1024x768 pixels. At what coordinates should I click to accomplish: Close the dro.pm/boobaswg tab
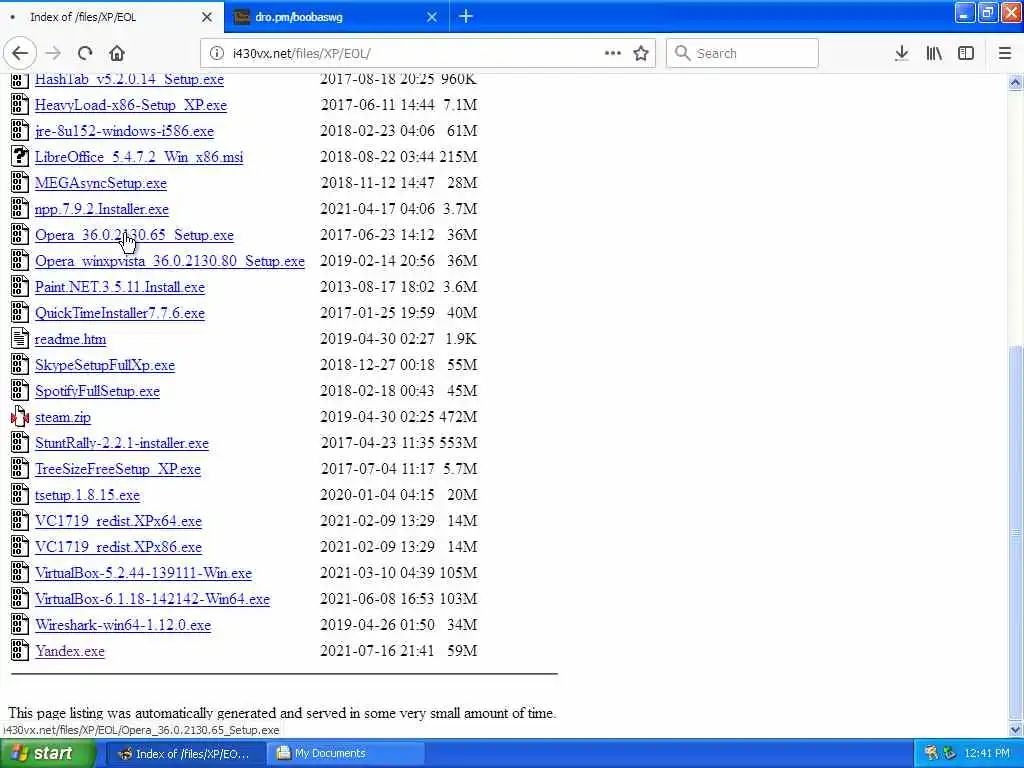tap(432, 17)
